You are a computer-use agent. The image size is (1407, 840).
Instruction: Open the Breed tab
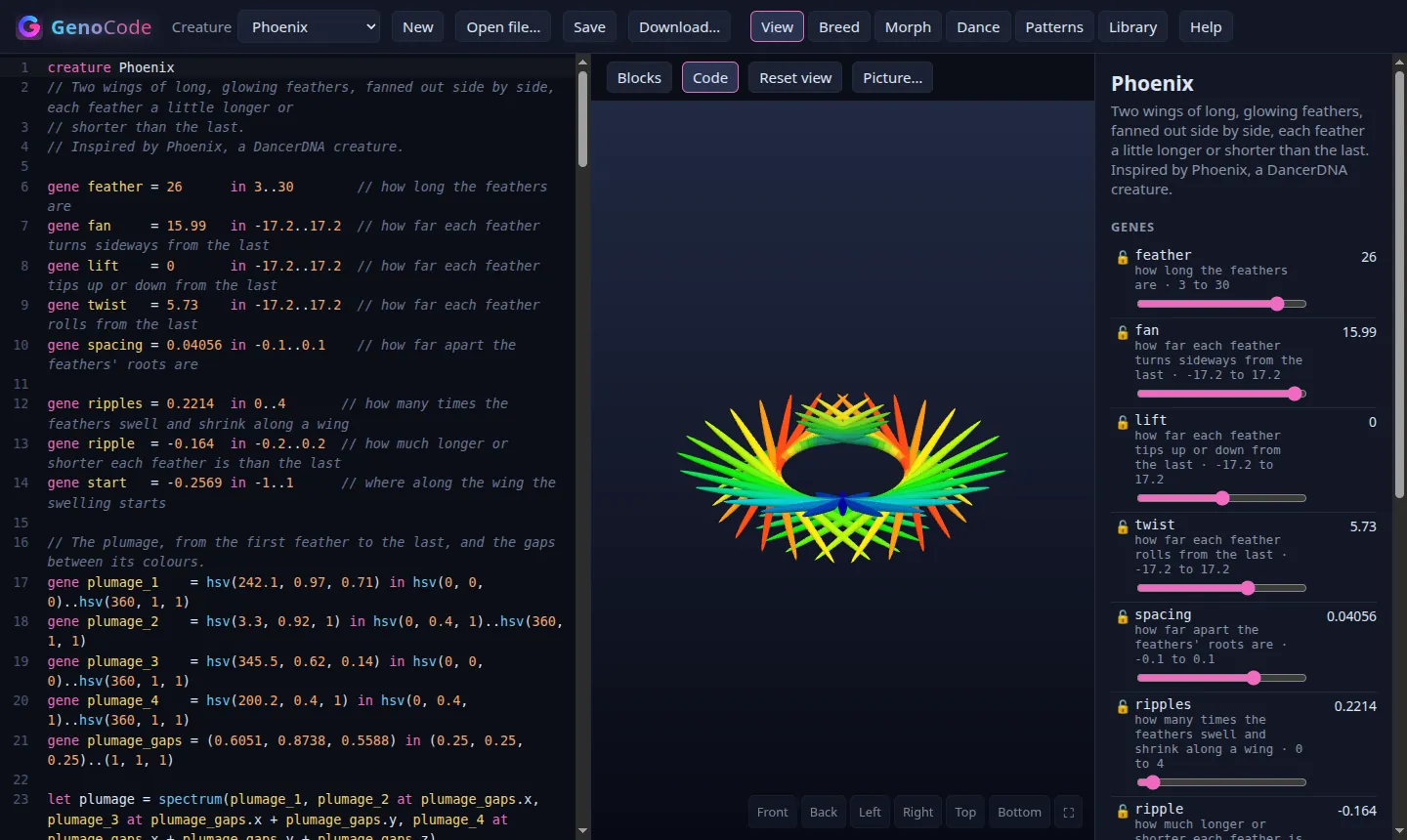(839, 27)
